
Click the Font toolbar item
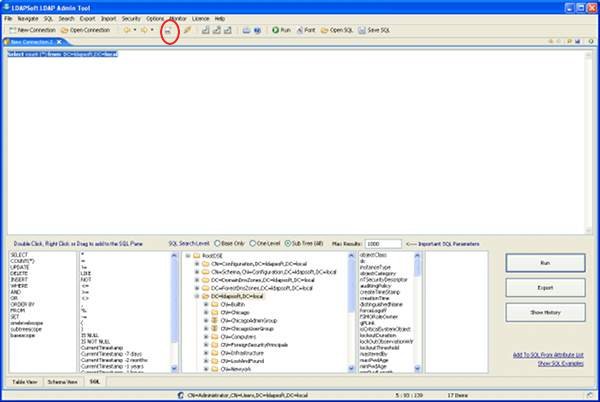click(x=306, y=30)
